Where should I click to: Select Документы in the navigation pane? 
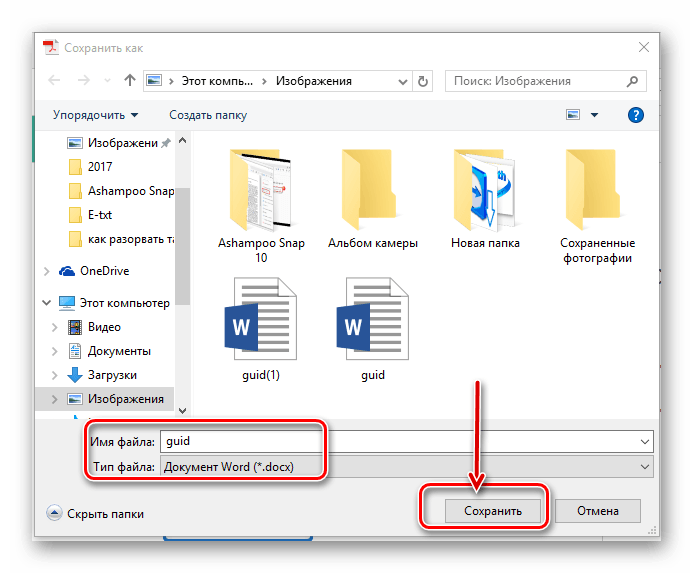click(x=109, y=351)
